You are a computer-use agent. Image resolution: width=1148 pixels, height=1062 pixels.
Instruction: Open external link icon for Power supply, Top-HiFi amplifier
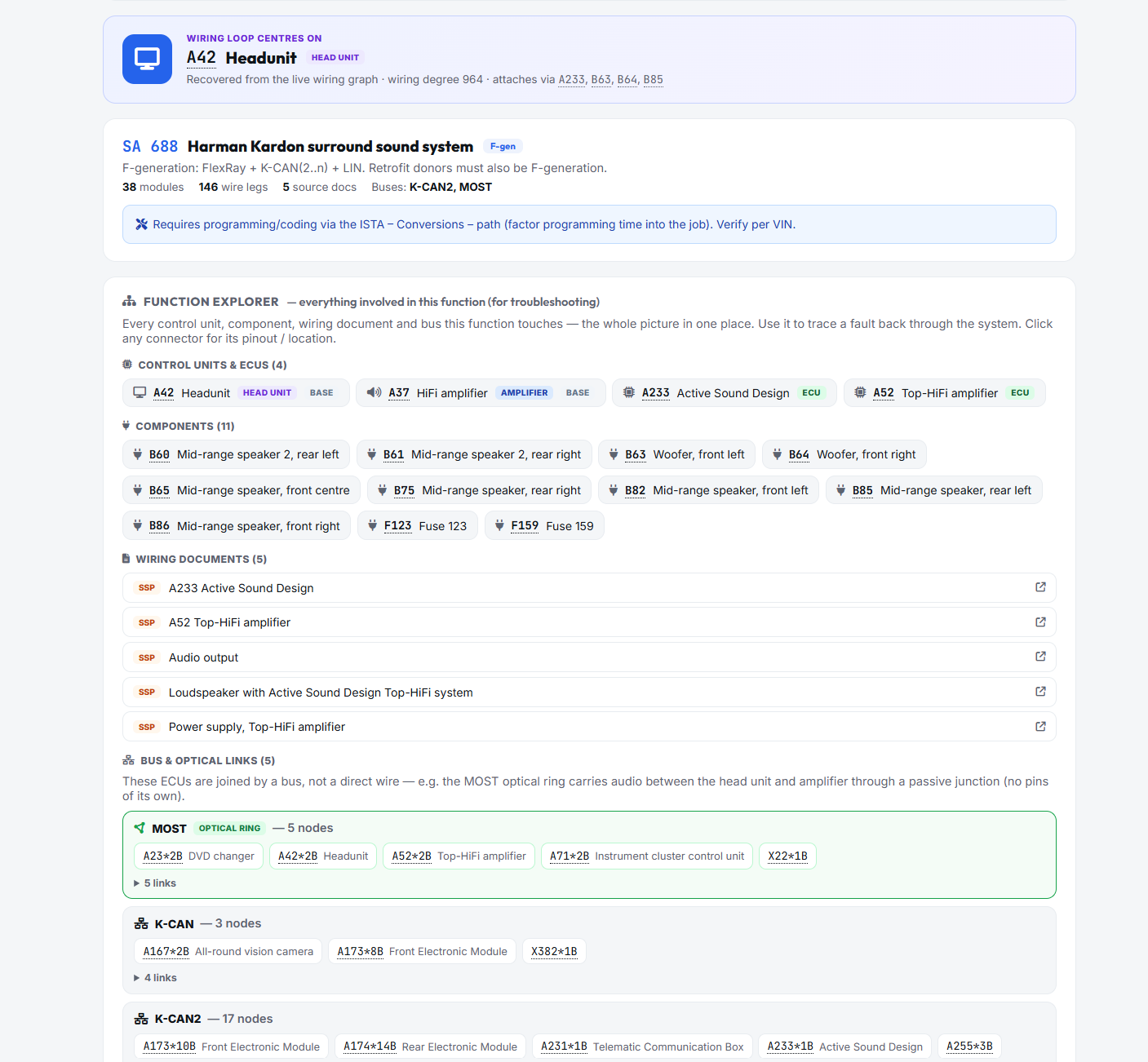(x=1040, y=727)
